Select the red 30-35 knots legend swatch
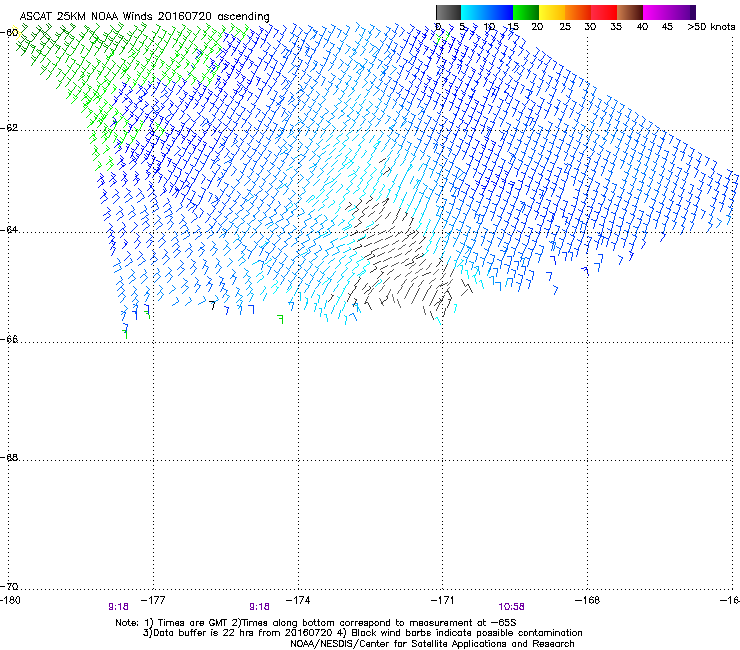The width and height of the screenshot is (740, 650). (604, 12)
